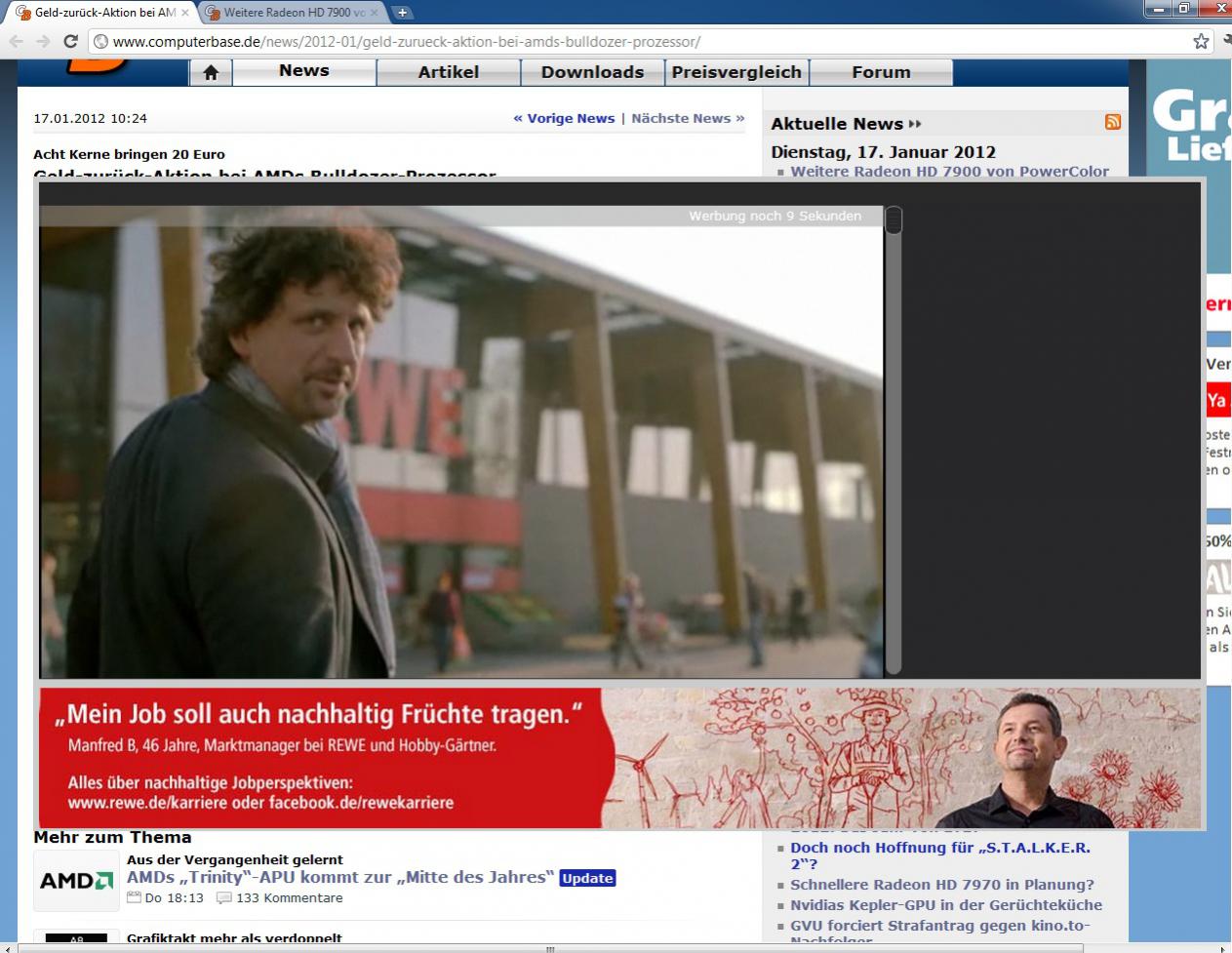Open the Aktuelle News RSS feed icon
This screenshot has height=953, width=1232.
pos(1112,122)
